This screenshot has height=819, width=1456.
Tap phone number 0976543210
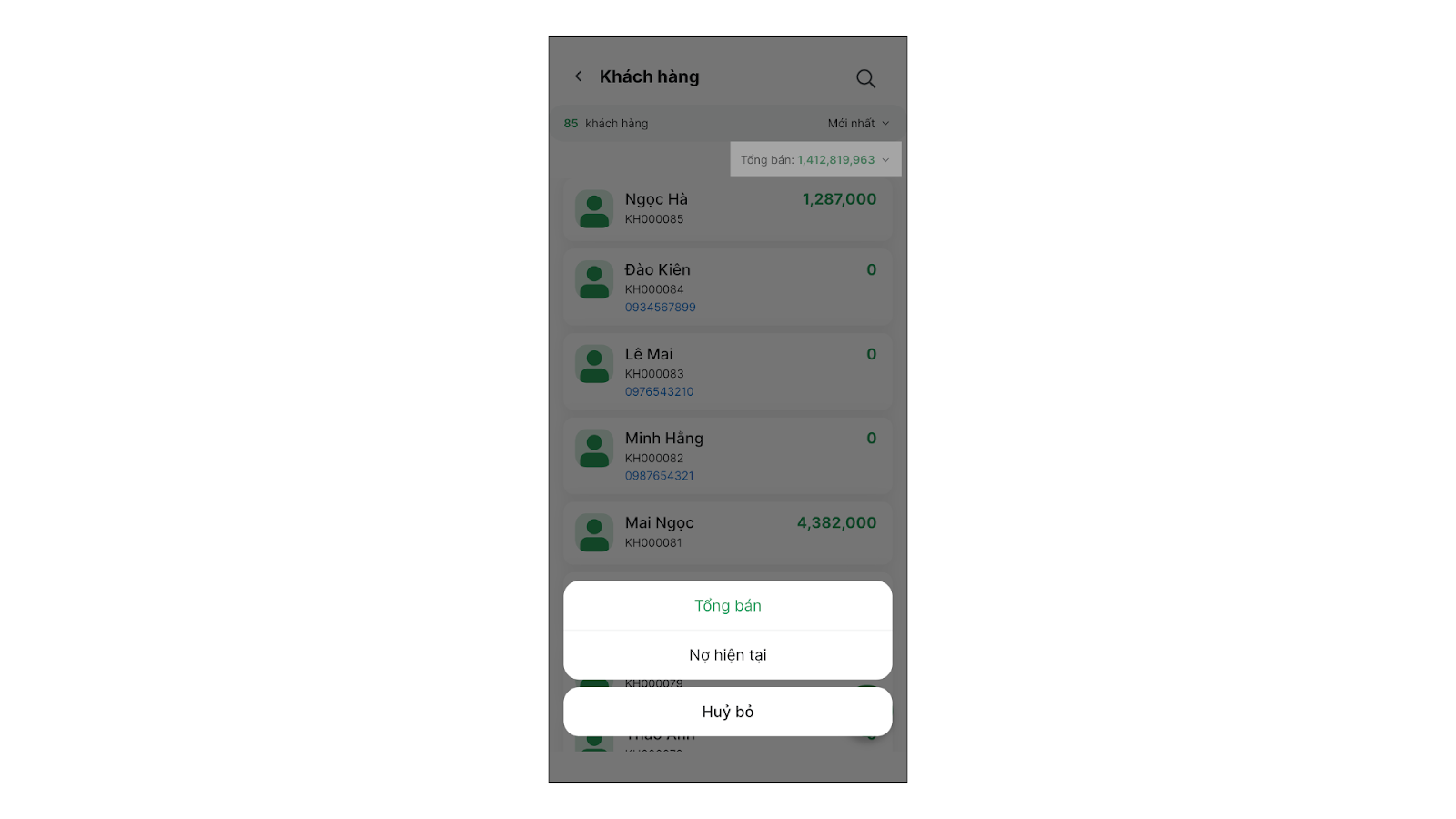point(659,392)
